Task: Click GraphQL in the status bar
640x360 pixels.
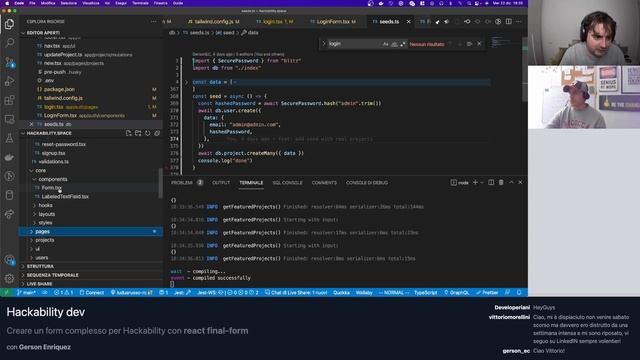Action: click(x=456, y=292)
